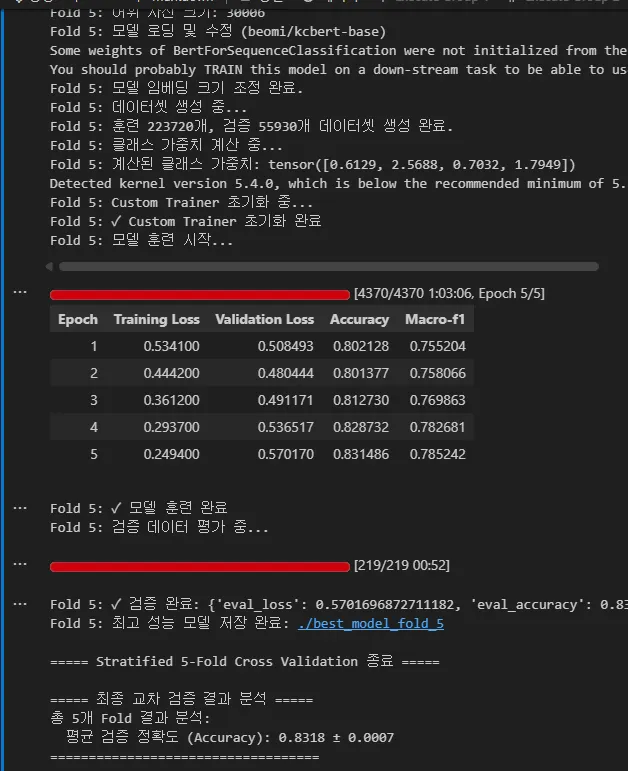Image resolution: width=628 pixels, height=771 pixels.
Task: Select the accuracy value 0.802128
Action: tap(361, 346)
